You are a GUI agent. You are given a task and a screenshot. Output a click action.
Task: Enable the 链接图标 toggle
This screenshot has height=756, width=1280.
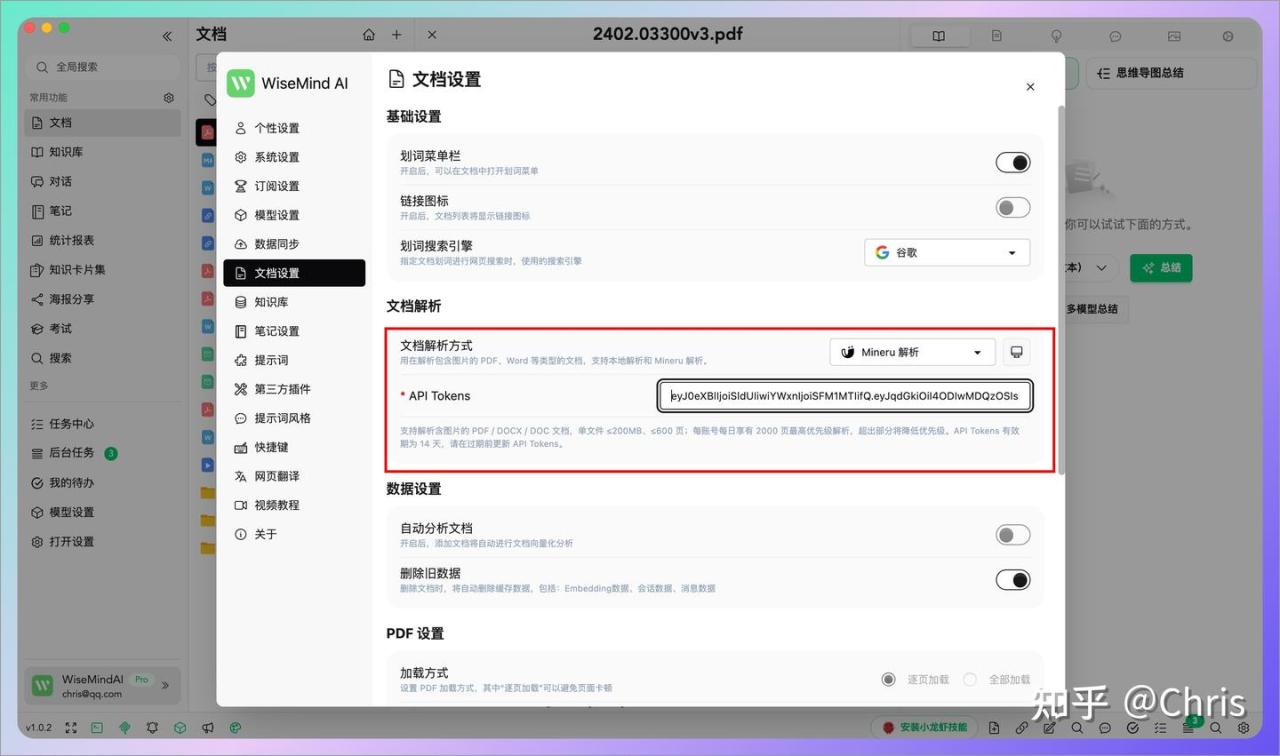[1012, 208]
